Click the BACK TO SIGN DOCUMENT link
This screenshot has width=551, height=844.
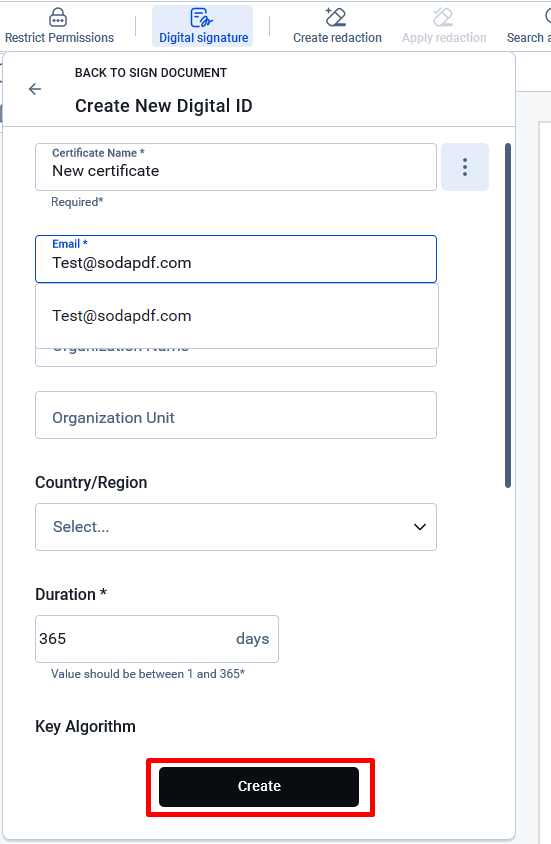point(151,73)
